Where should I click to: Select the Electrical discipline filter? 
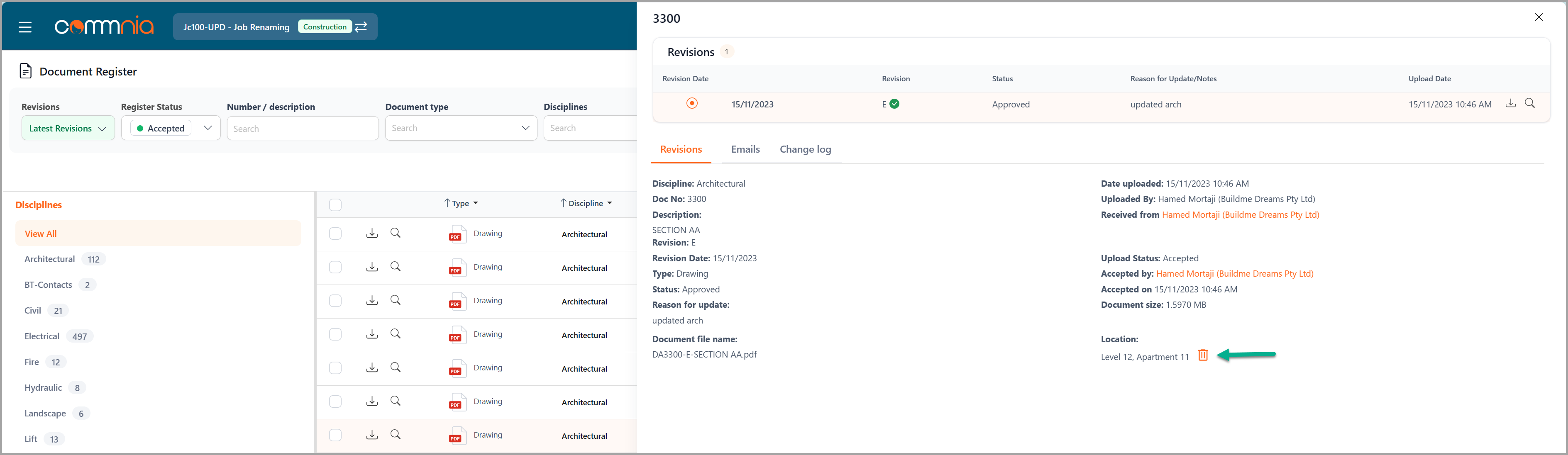42,336
